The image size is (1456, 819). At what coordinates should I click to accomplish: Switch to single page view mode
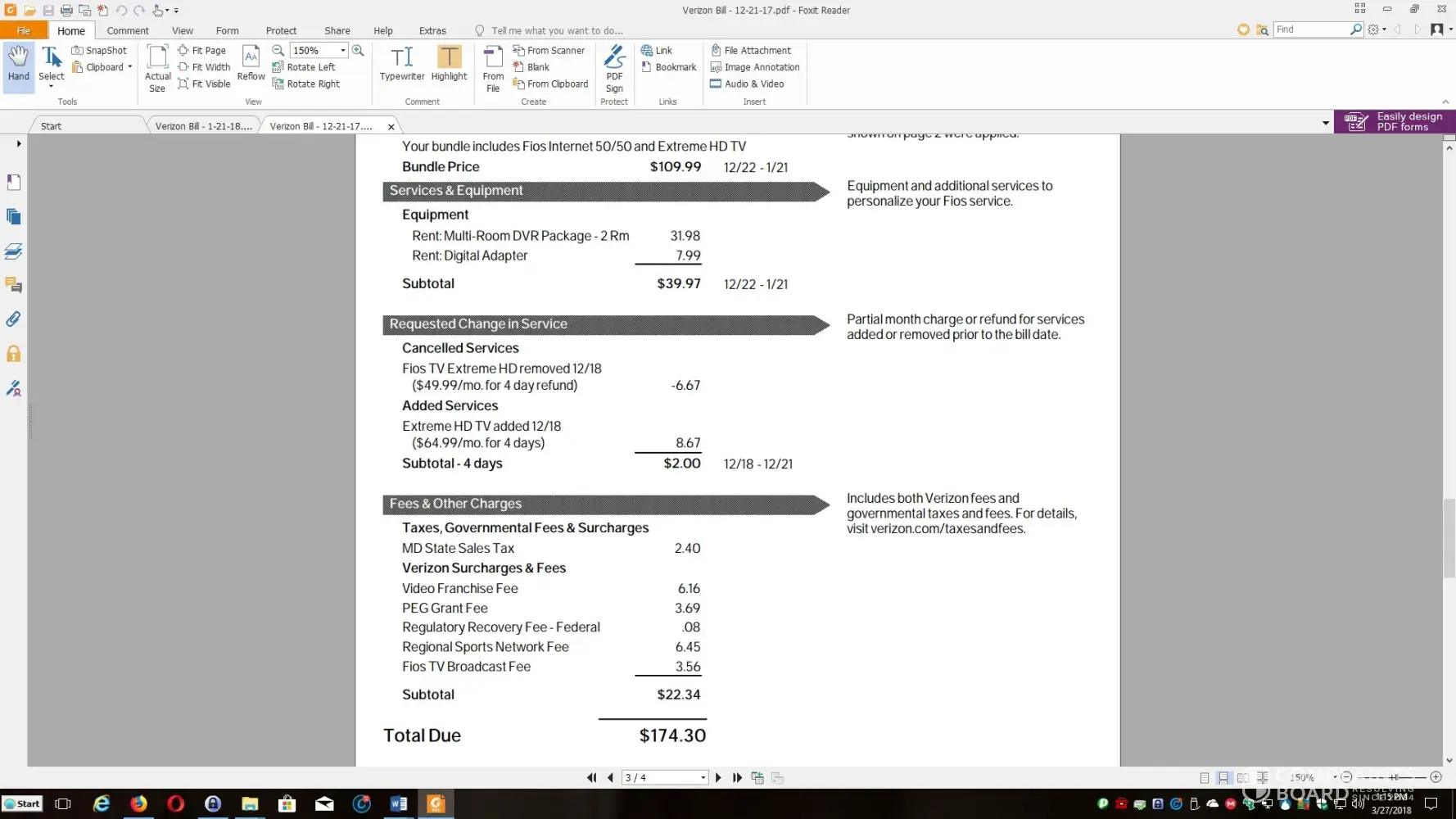coord(1204,777)
